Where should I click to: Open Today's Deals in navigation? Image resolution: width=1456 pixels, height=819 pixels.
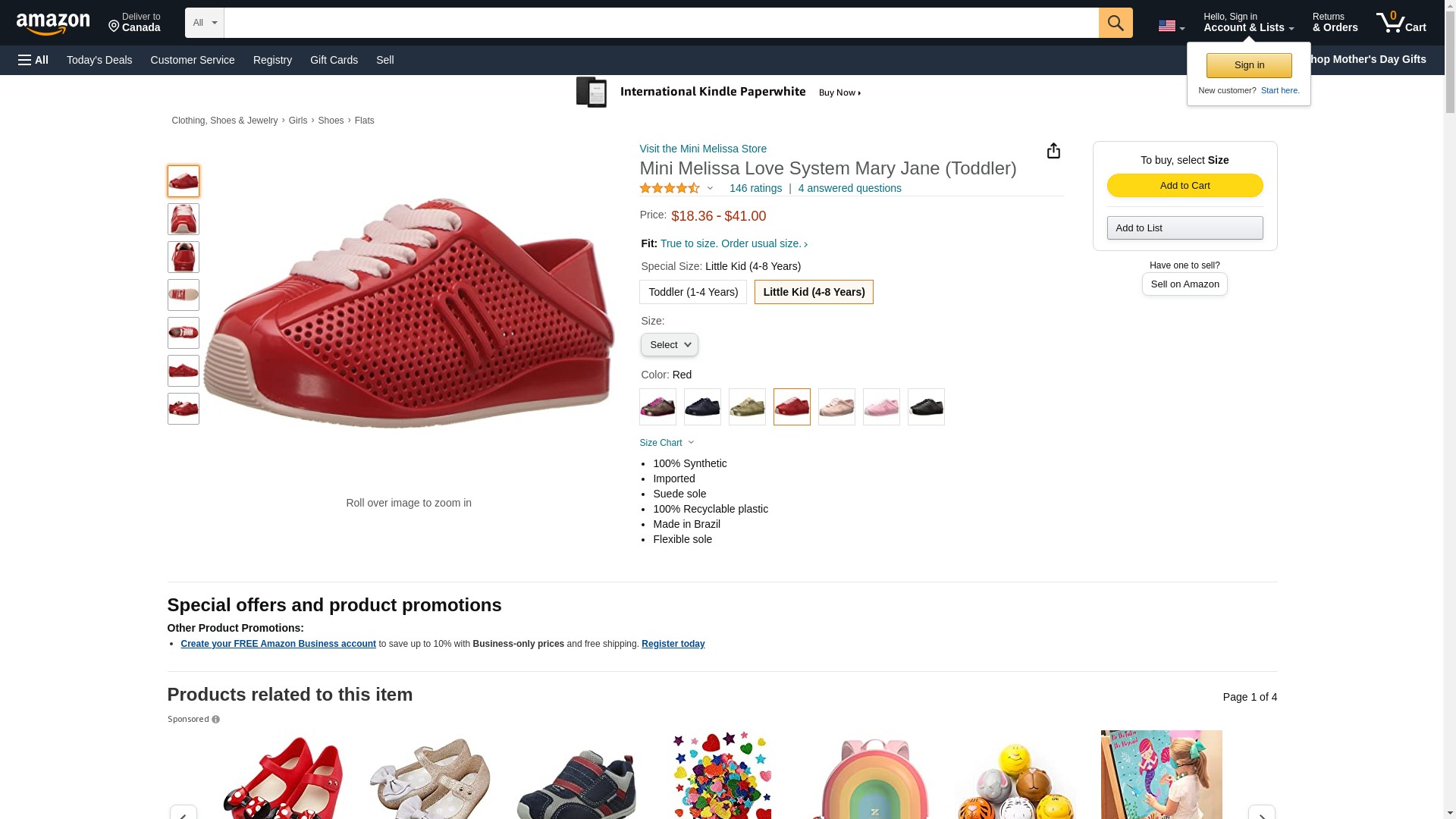(99, 60)
